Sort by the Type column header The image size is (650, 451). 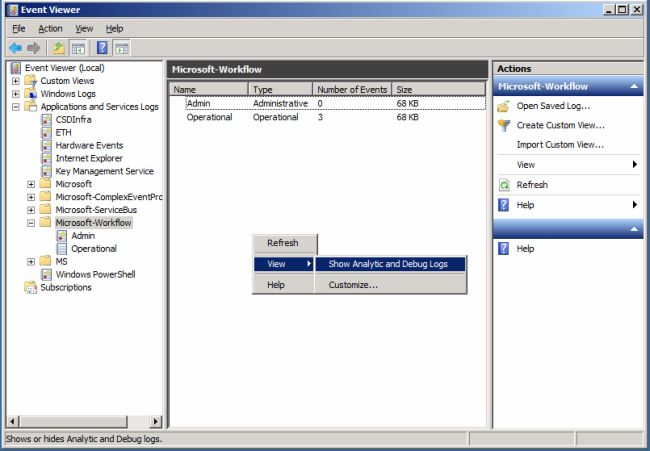280,90
